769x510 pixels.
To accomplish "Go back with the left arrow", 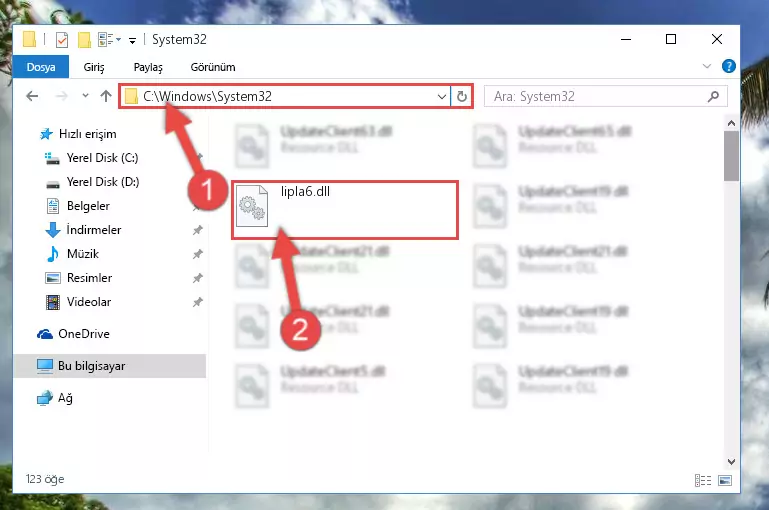I will pyautogui.click(x=32, y=96).
